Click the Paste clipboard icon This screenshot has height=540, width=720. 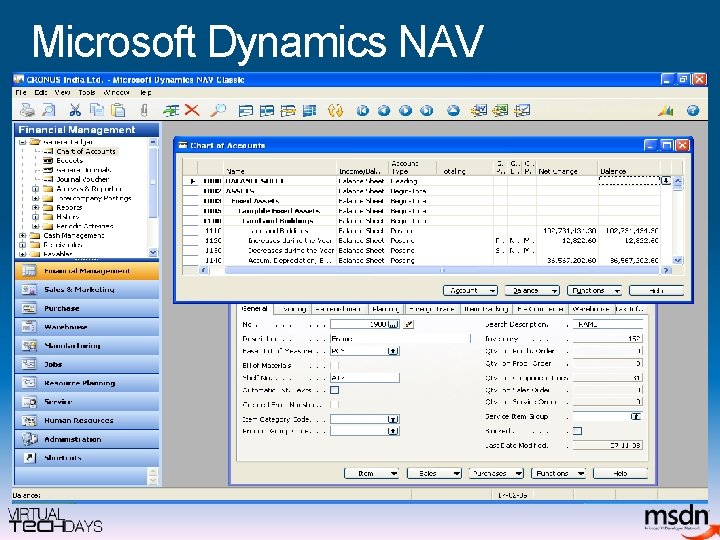pos(118,110)
